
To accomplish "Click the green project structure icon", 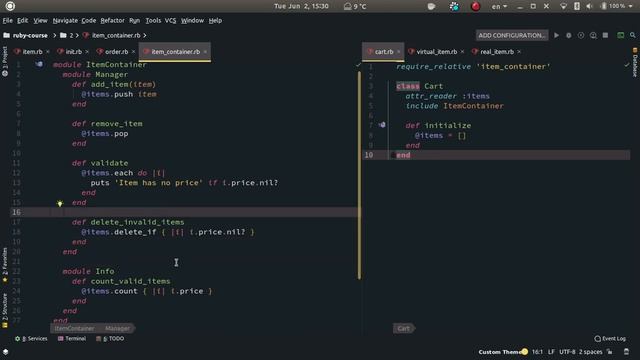I will coord(620,36).
